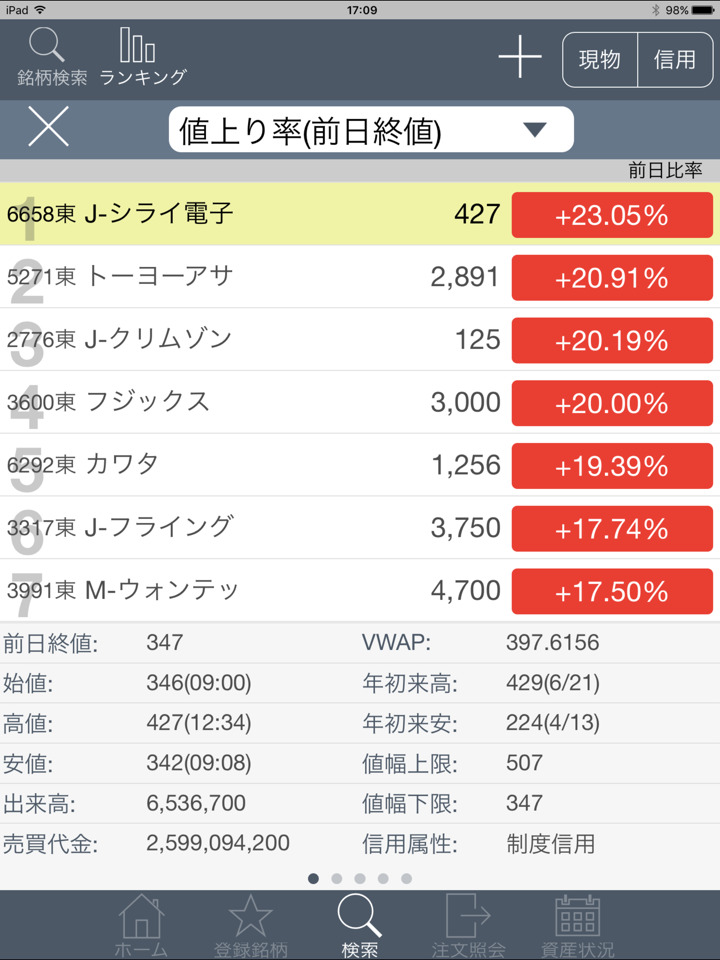Open the stock search (銘柄検索) icon
The width and height of the screenshot is (720, 960).
click(49, 56)
